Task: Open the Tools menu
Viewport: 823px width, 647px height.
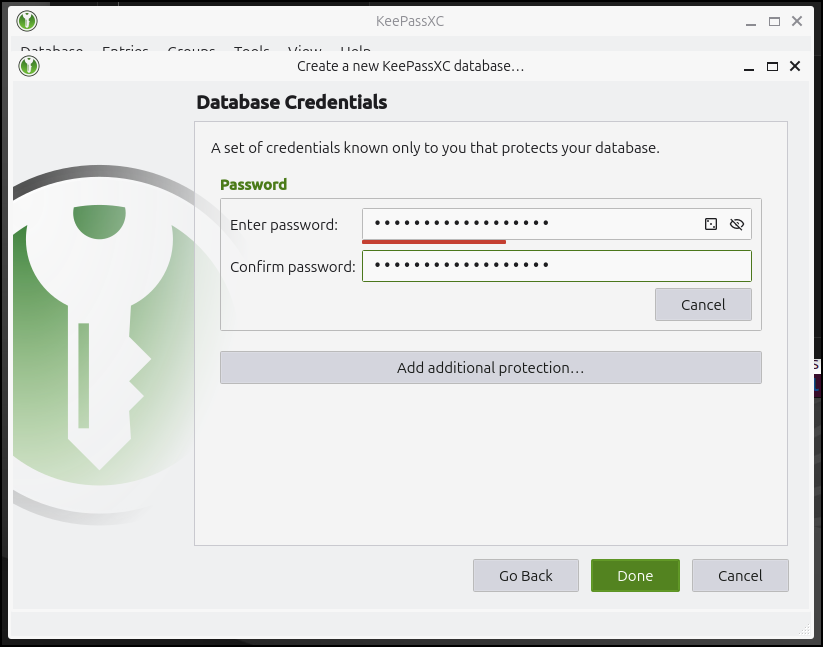Action: 251,51
